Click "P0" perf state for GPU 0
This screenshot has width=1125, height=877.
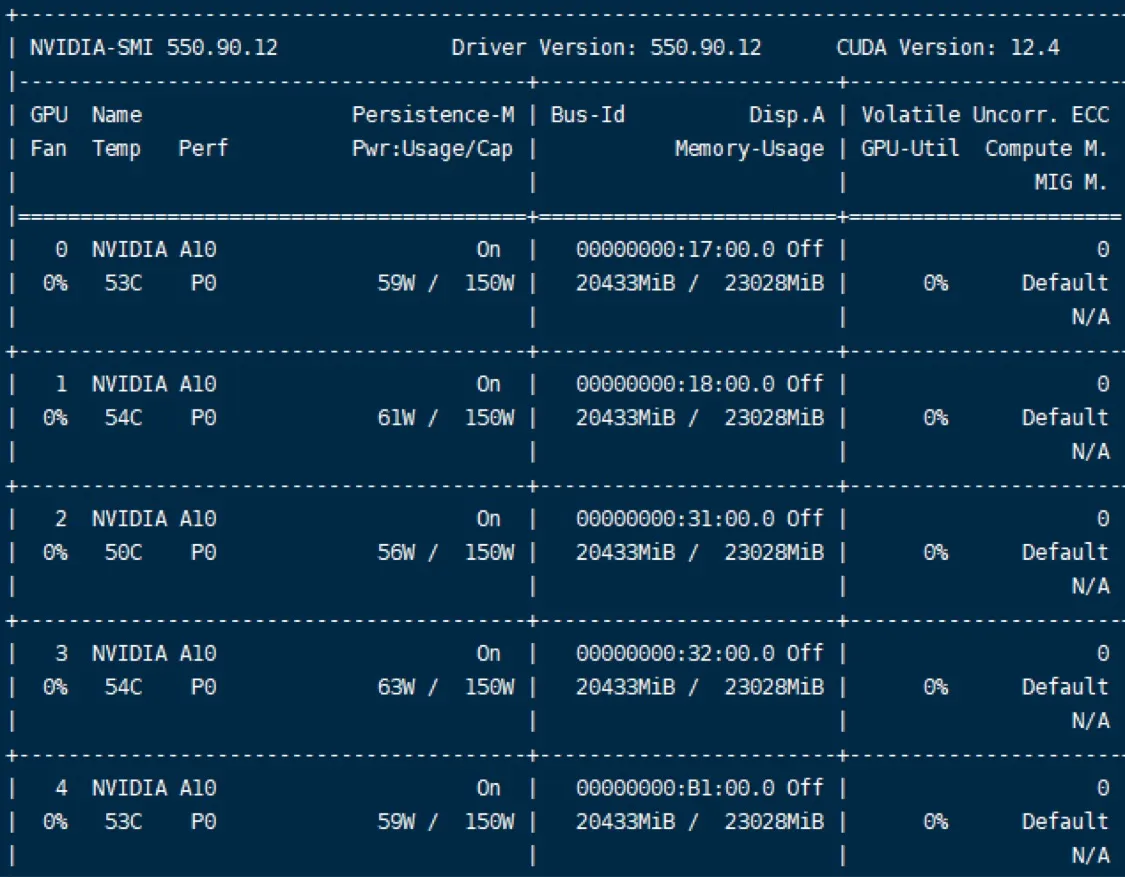pos(204,283)
